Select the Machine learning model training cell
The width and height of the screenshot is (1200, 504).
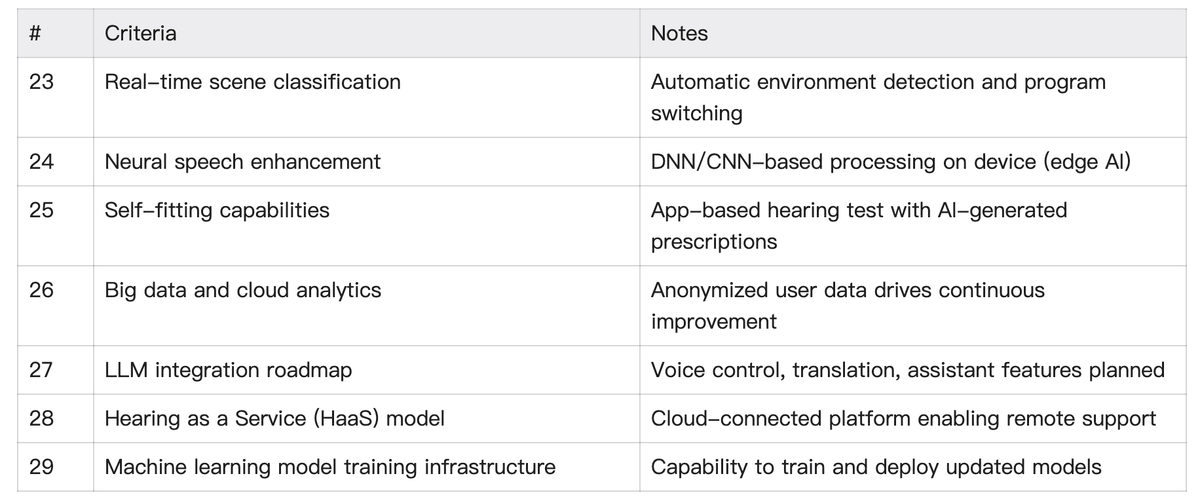click(x=330, y=466)
